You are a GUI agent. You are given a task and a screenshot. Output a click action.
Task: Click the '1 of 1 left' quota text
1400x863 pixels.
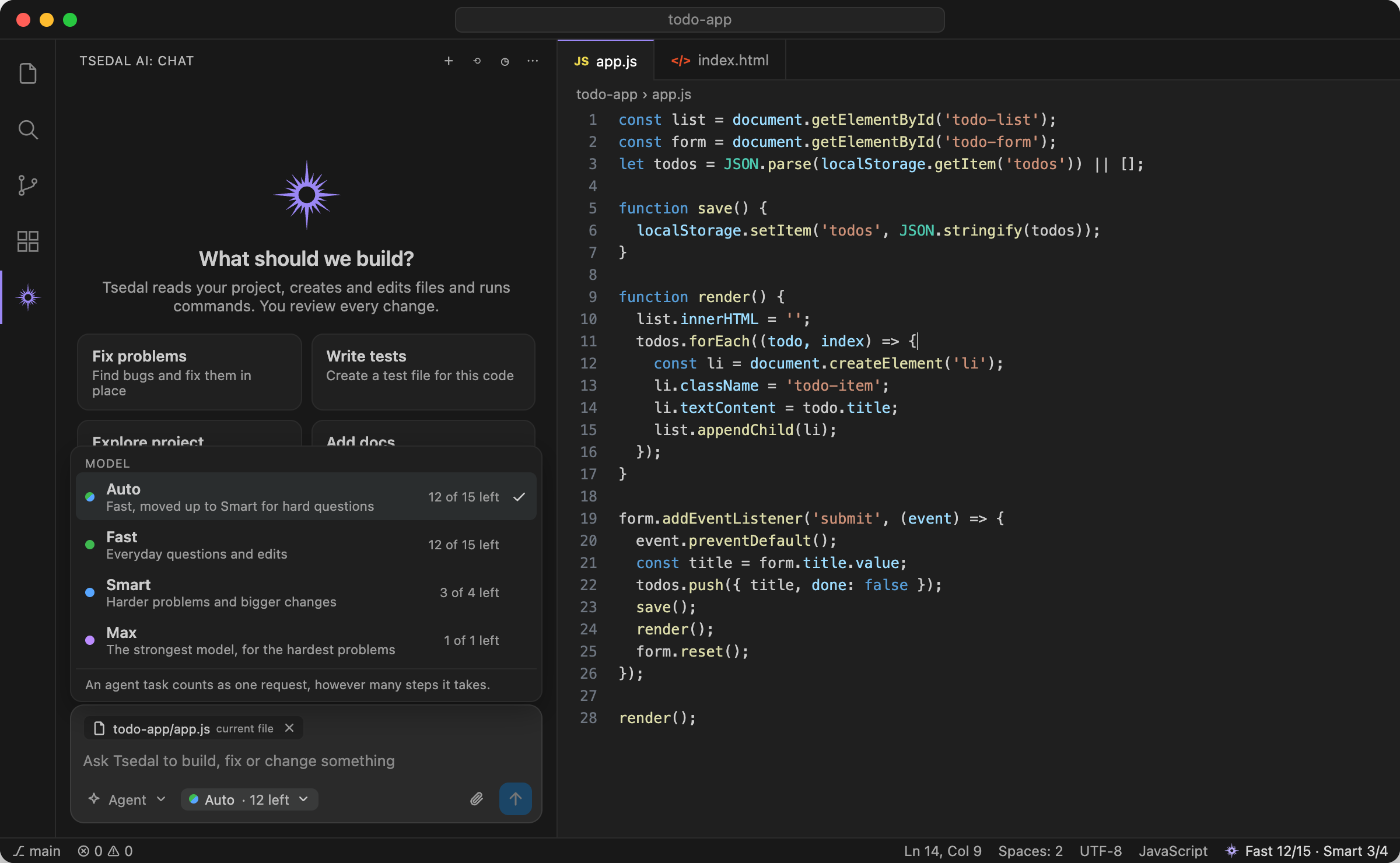click(x=471, y=640)
